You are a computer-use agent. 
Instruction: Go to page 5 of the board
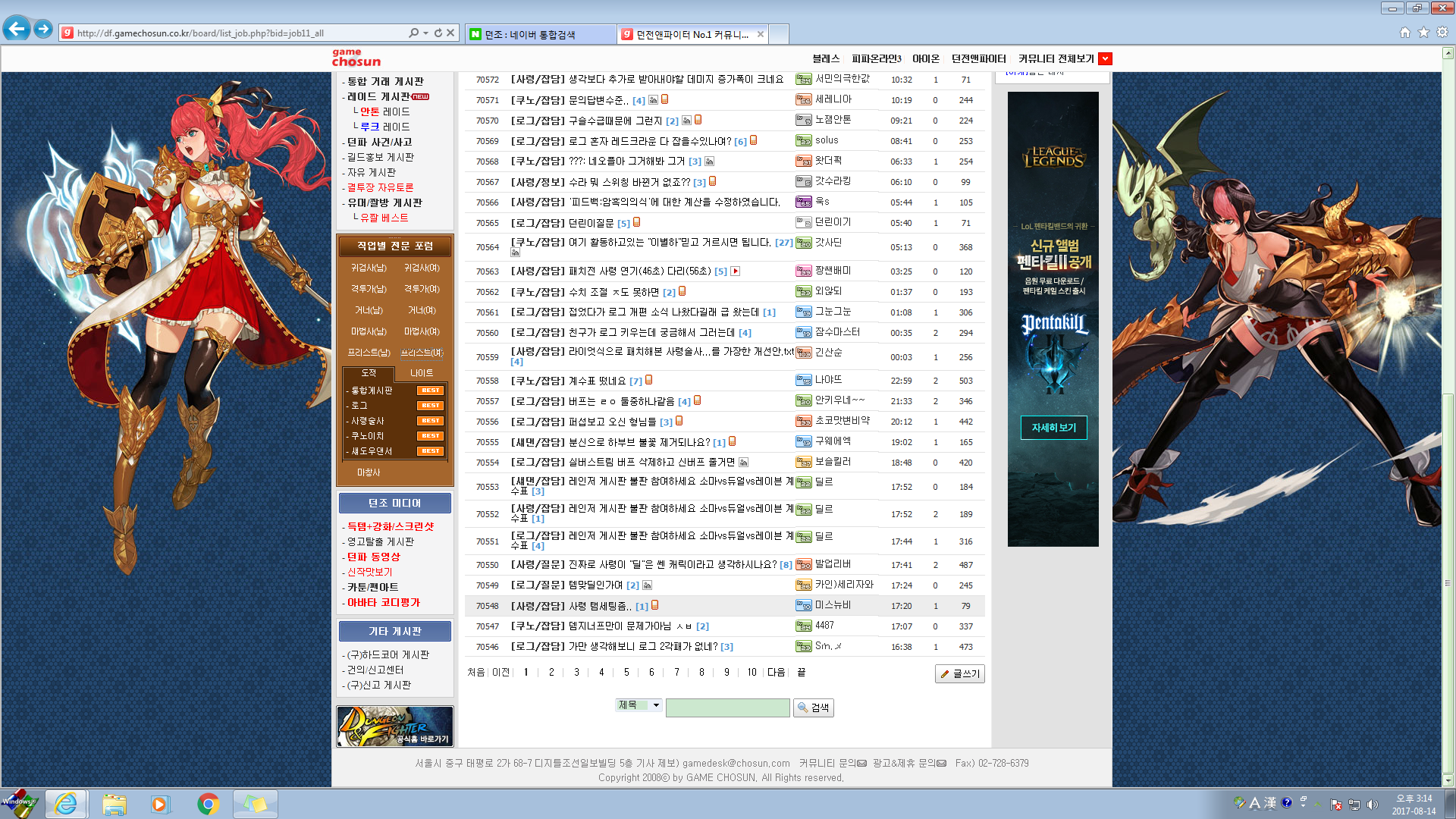click(626, 673)
